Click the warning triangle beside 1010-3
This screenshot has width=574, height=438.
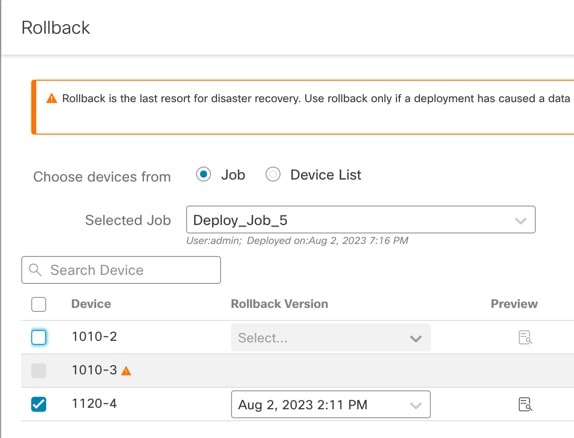point(126,371)
